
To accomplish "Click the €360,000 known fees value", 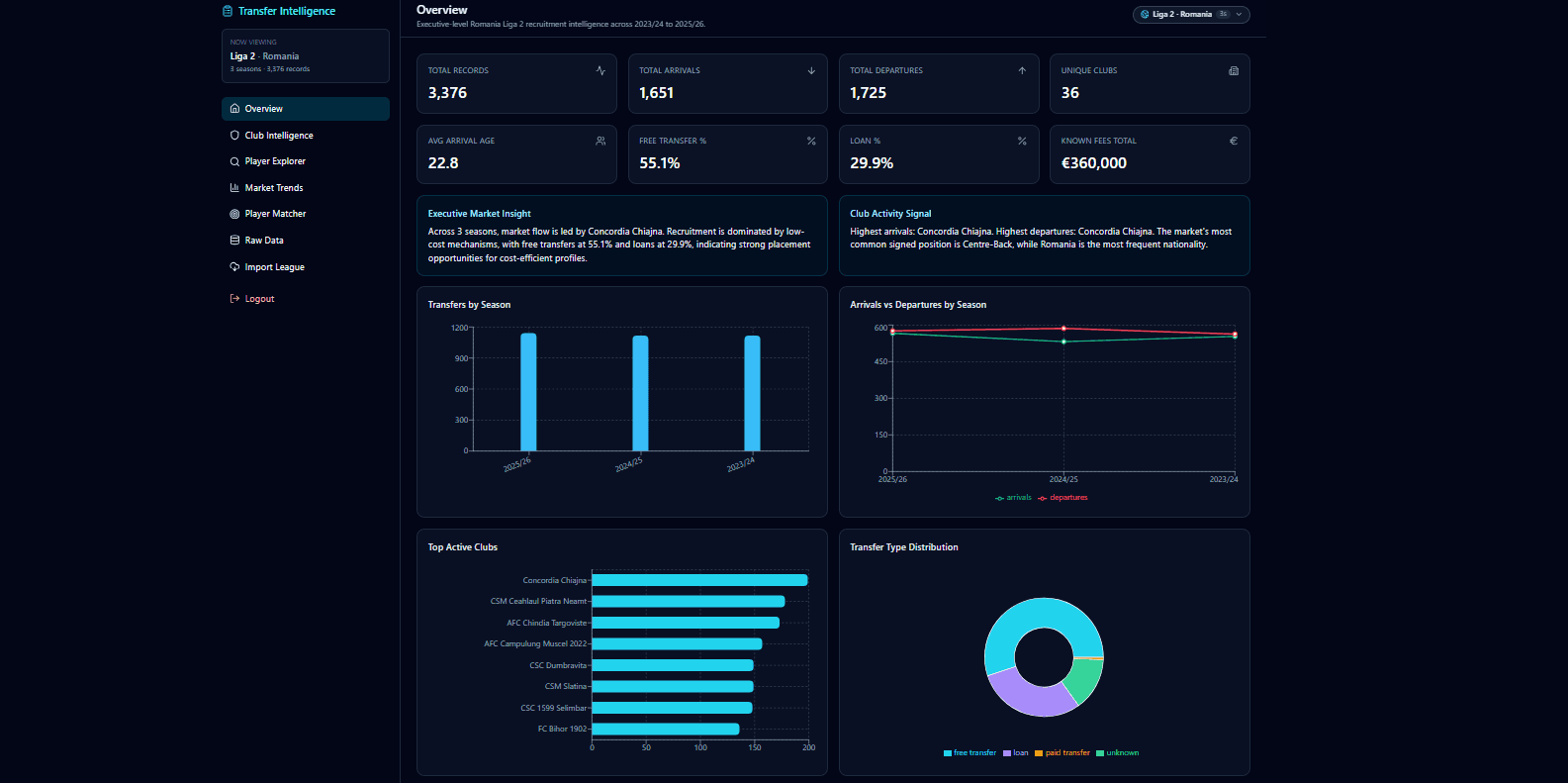I will click(x=1093, y=163).
